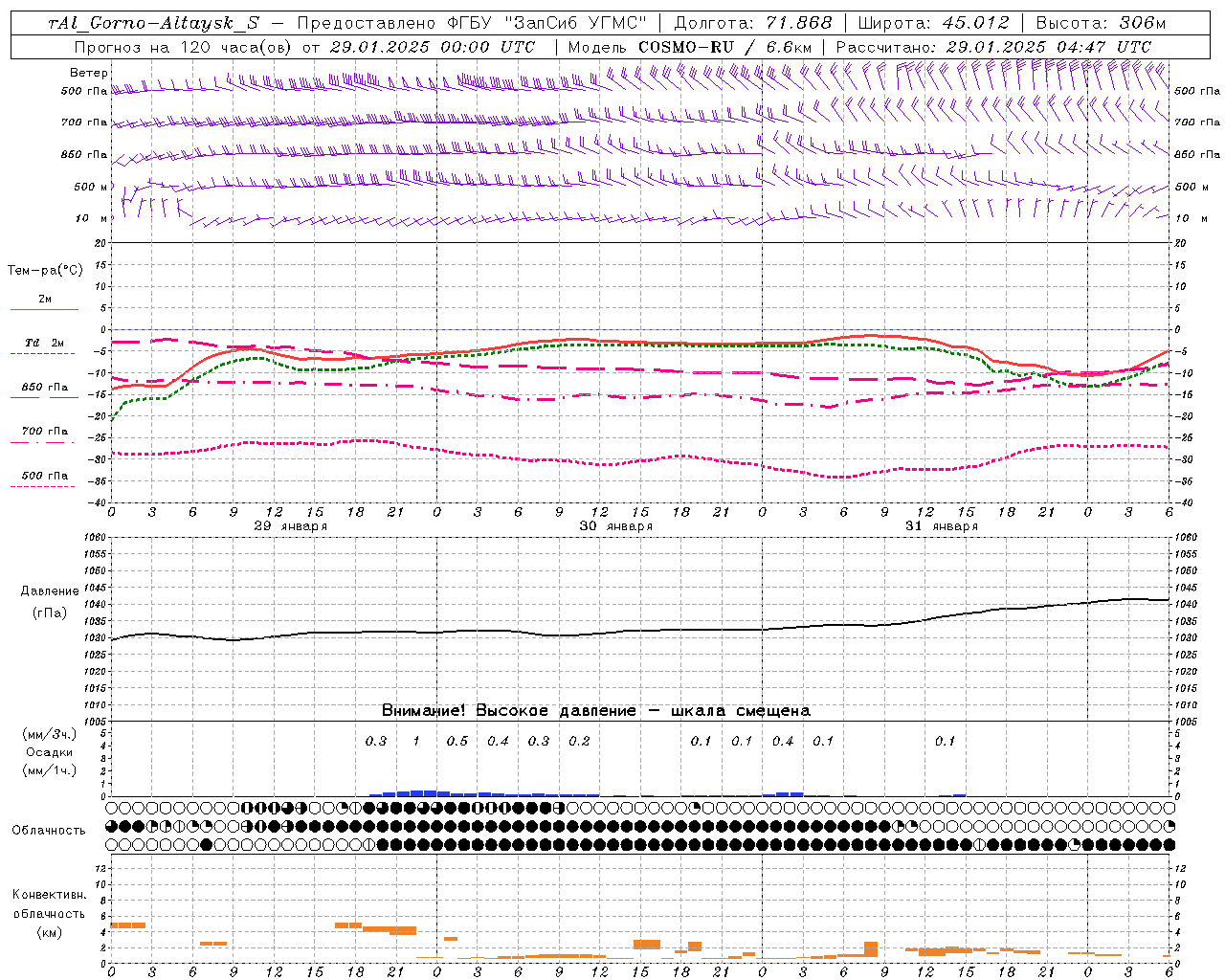Click the Конвективн. облачность (км) label

pos(49,913)
